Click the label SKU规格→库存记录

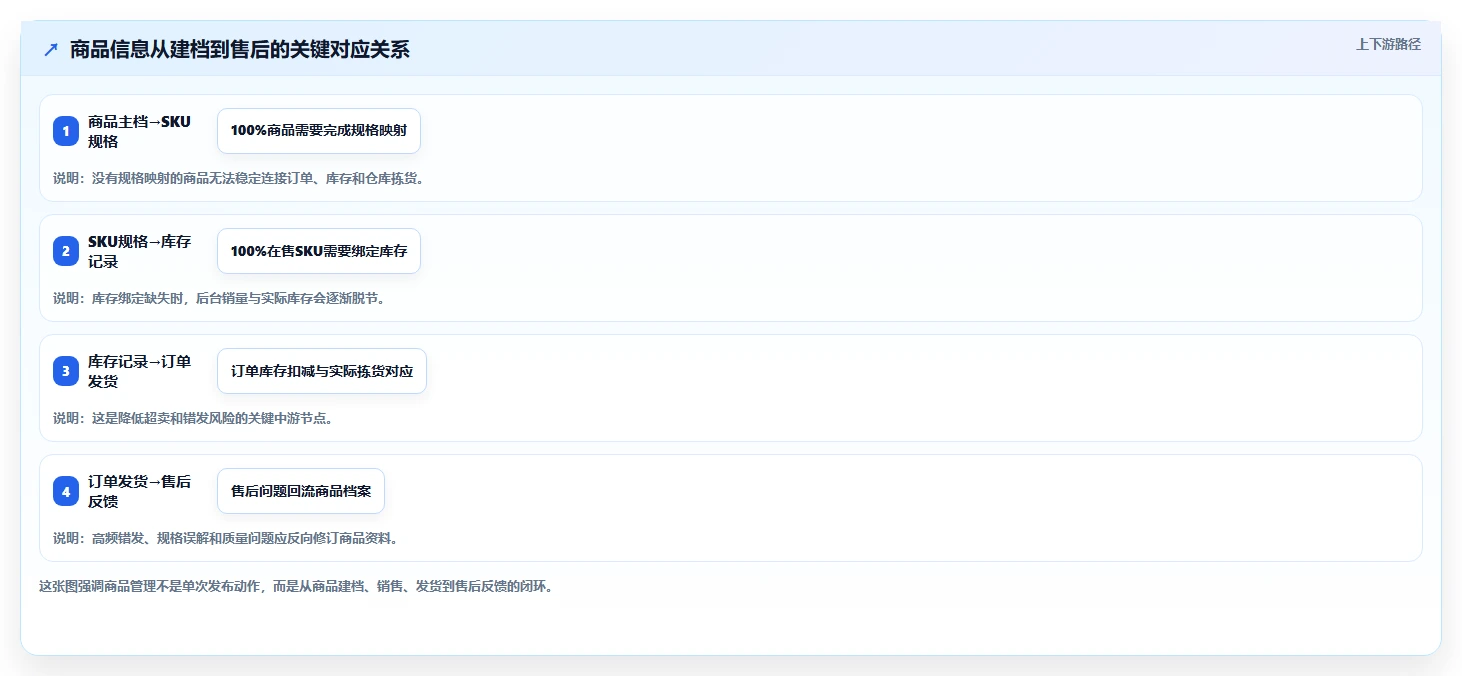(x=139, y=251)
